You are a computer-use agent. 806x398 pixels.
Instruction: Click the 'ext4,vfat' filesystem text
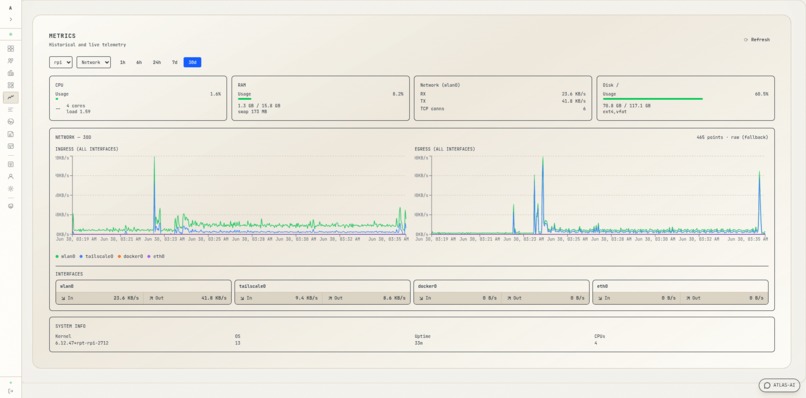(x=615, y=111)
